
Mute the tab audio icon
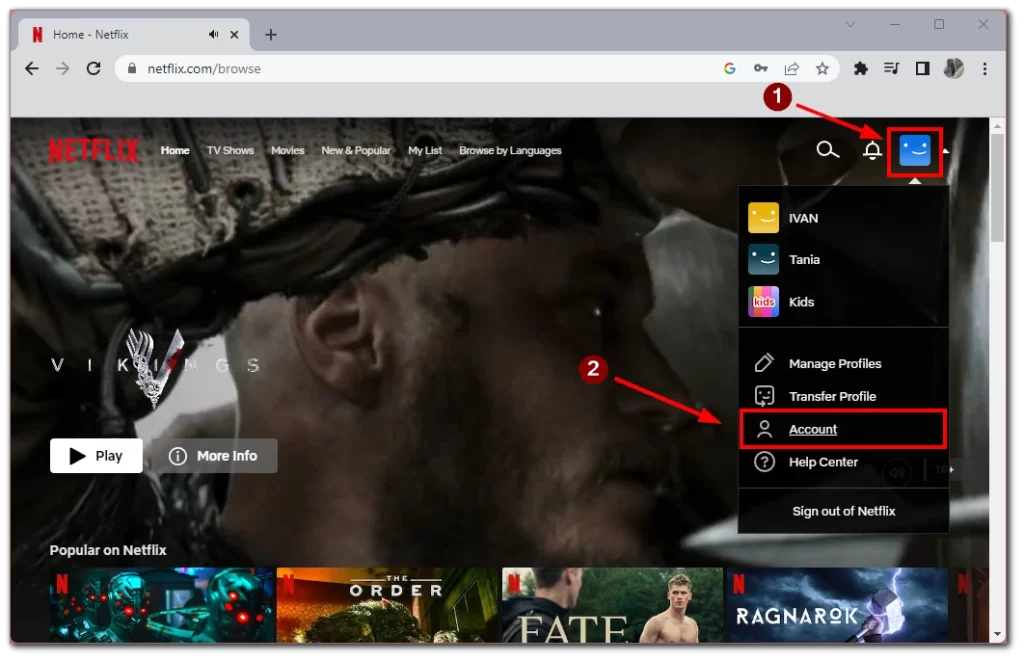tap(213, 35)
